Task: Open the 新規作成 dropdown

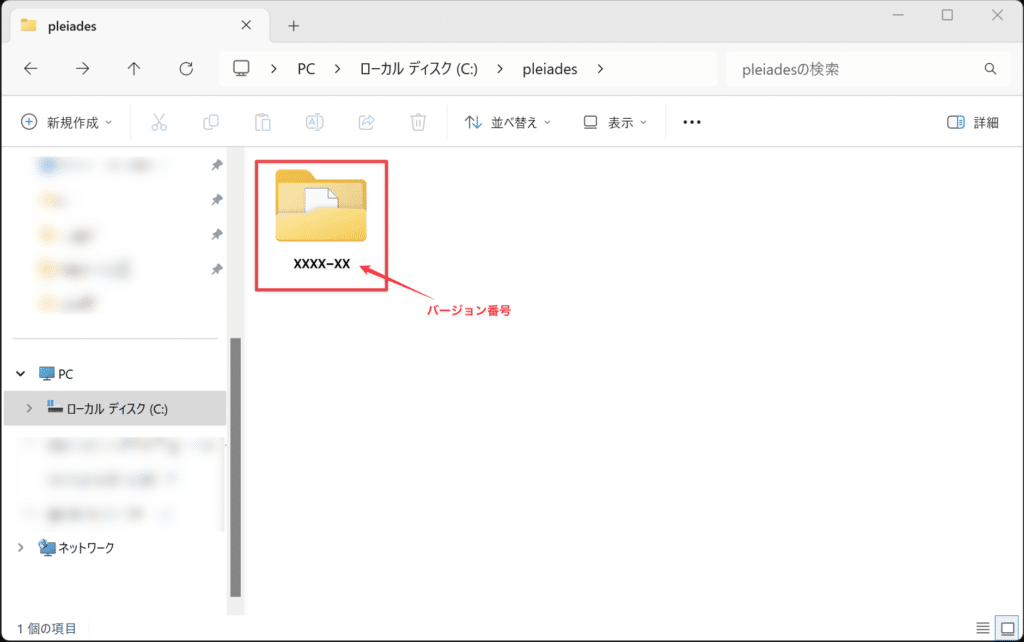Action: 67,122
